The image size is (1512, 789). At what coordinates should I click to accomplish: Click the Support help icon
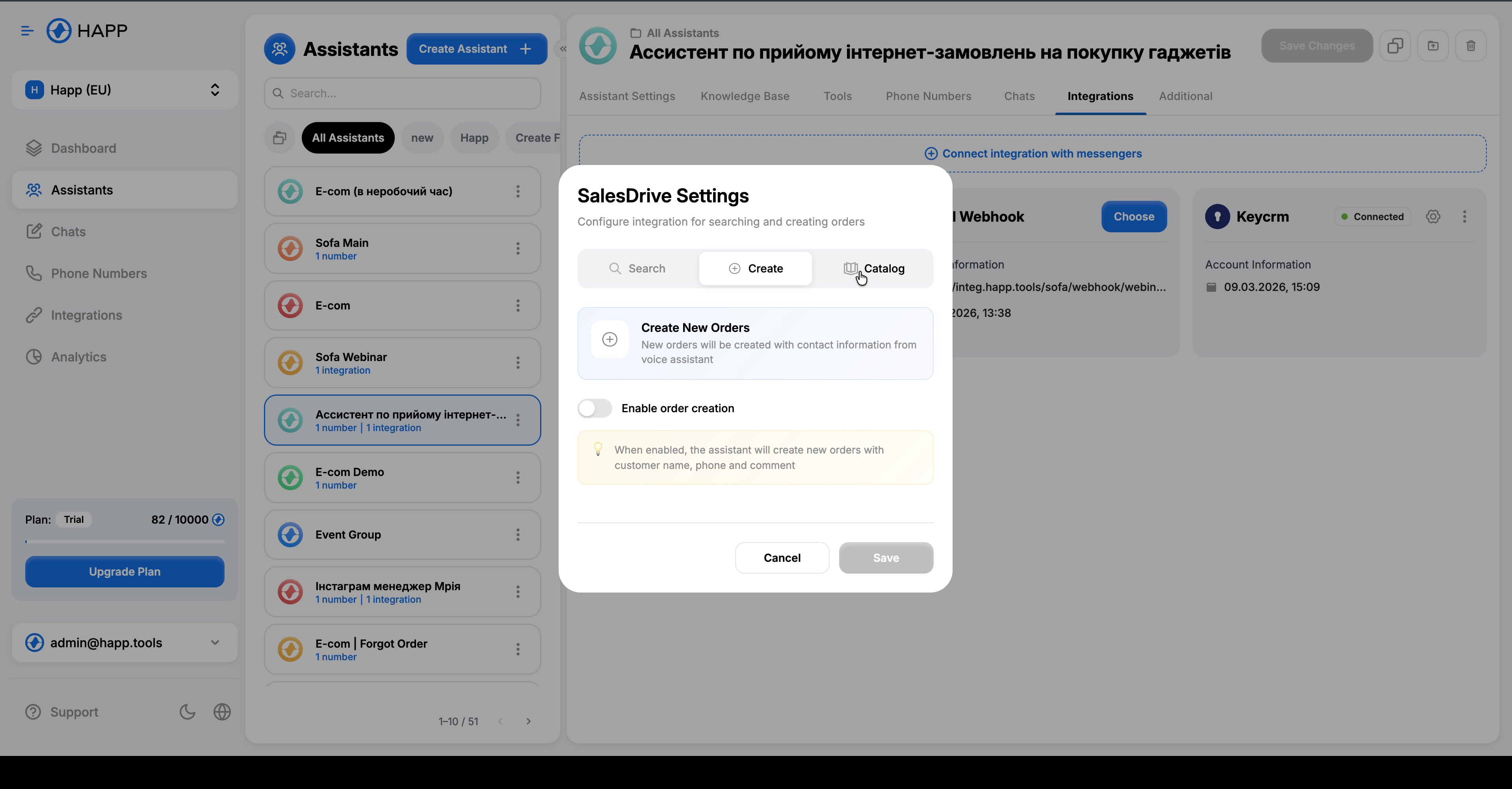click(x=33, y=711)
